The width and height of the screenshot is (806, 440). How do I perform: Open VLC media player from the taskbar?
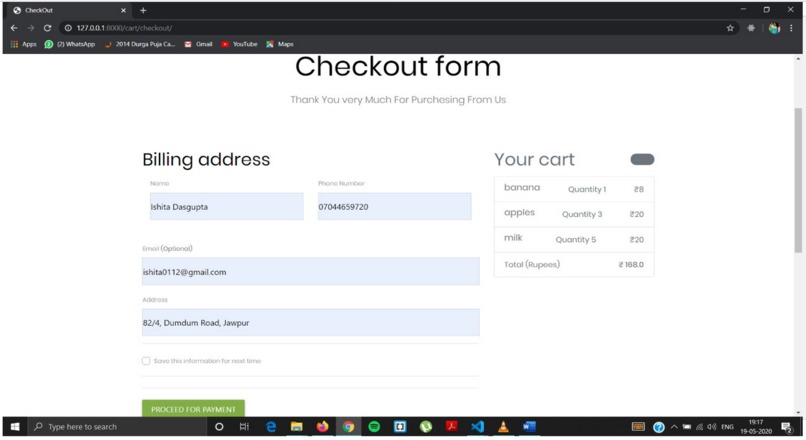[503, 427]
